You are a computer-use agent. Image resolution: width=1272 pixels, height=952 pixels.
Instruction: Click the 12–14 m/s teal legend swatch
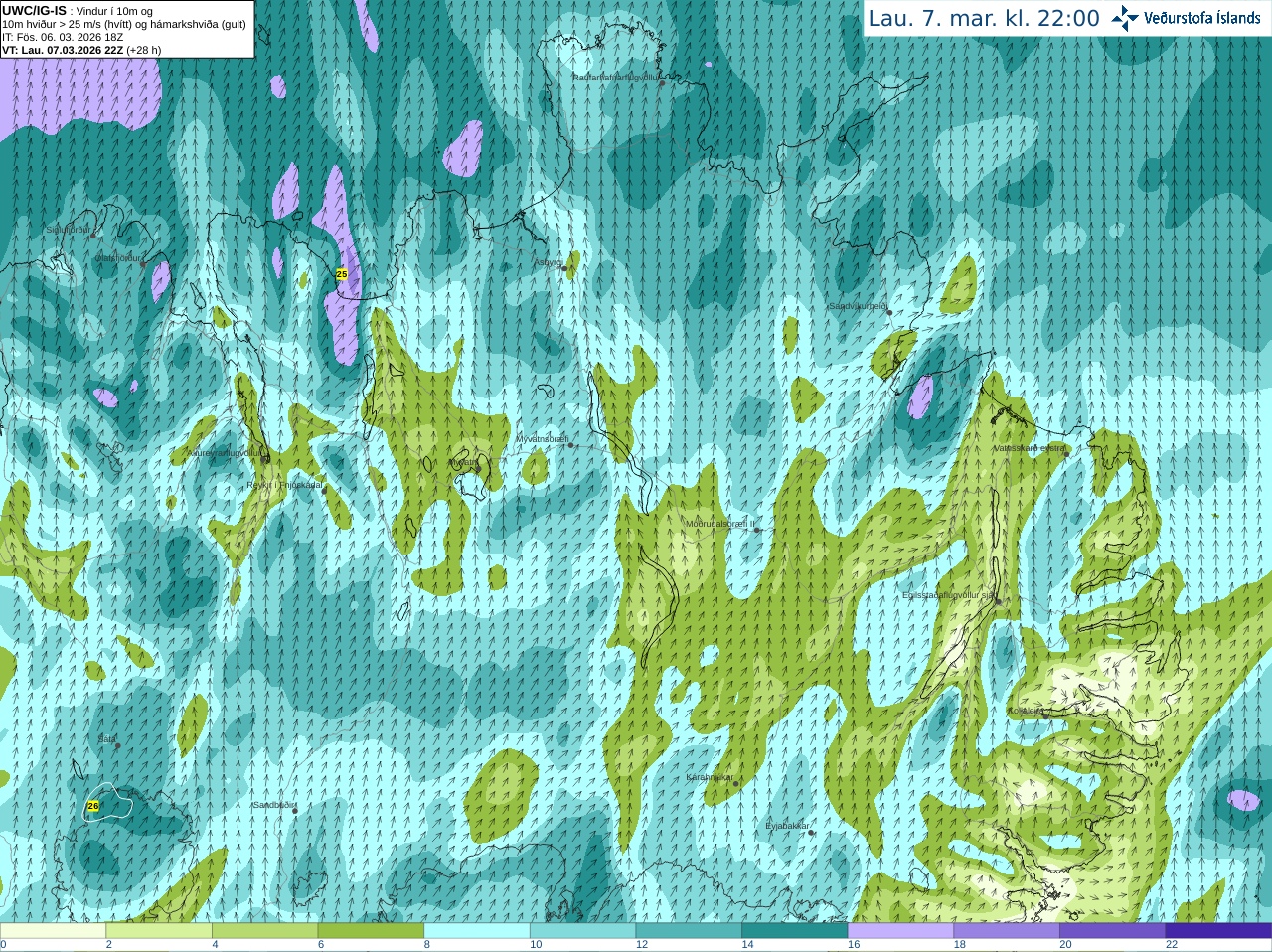(x=689, y=931)
